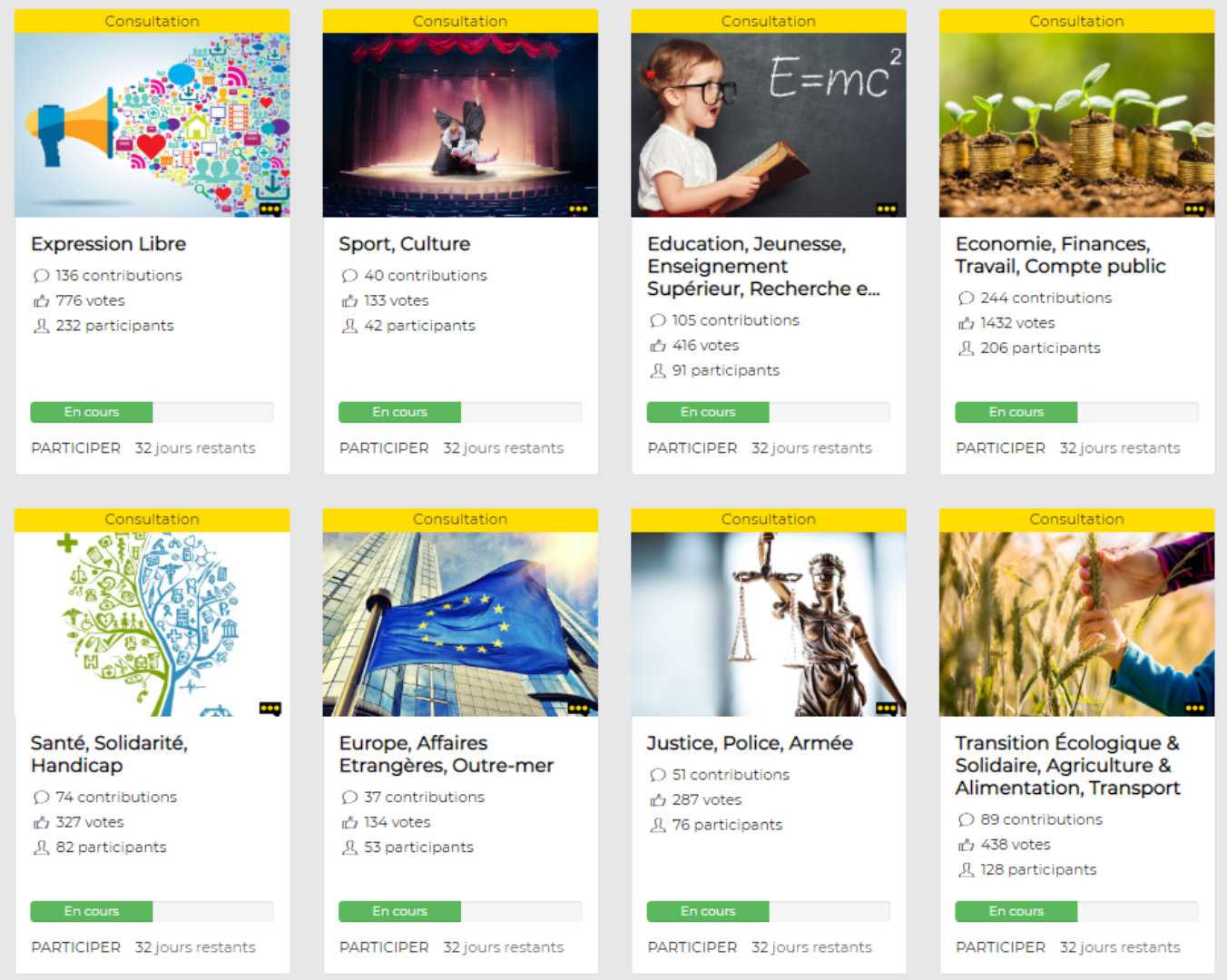
Task: Click thumbs-up icon beside 287 votes
Action: pyautogui.click(x=658, y=799)
